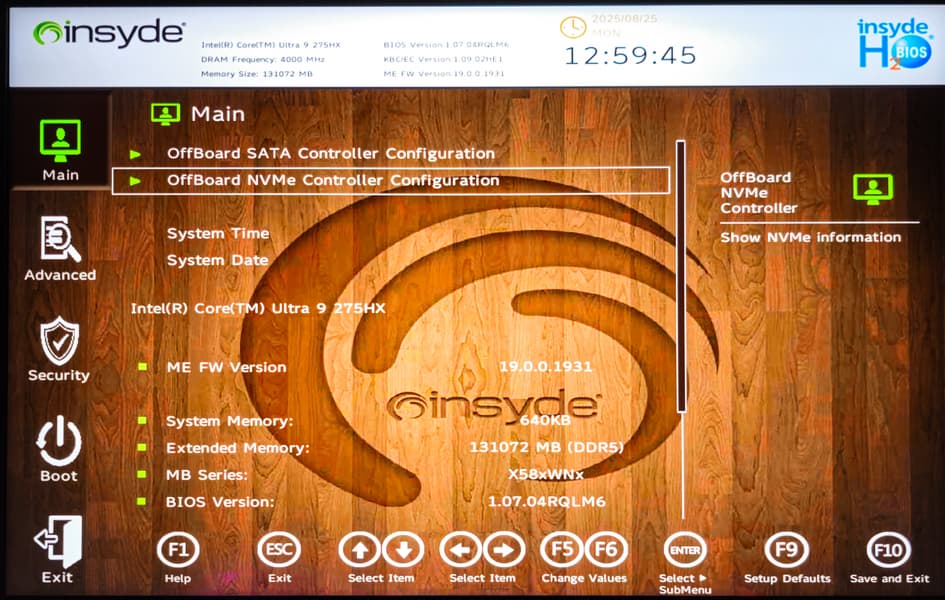Viewport: 945px width, 600px height.
Task: Expand OffBoard NVMe Controller Configuration arrow
Action: click(x=136, y=181)
